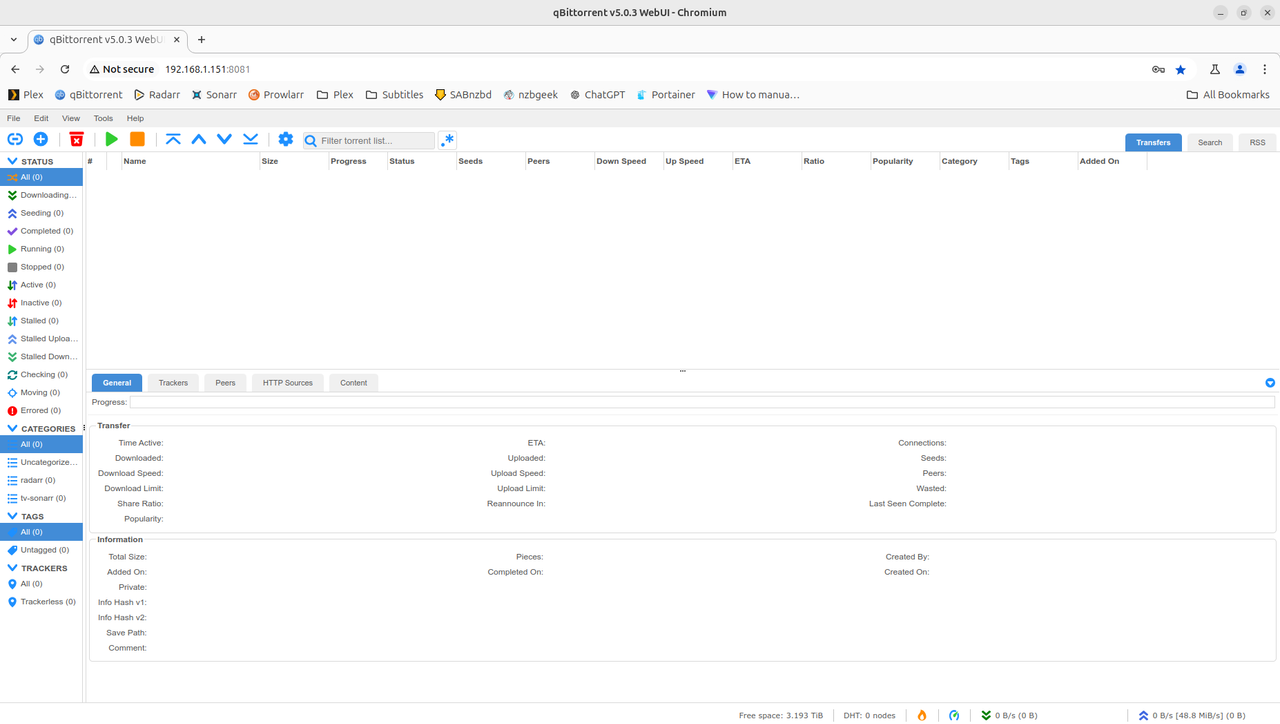1280x724 pixels.
Task: Click the Add Torrent File plus icon
Action: (41, 139)
